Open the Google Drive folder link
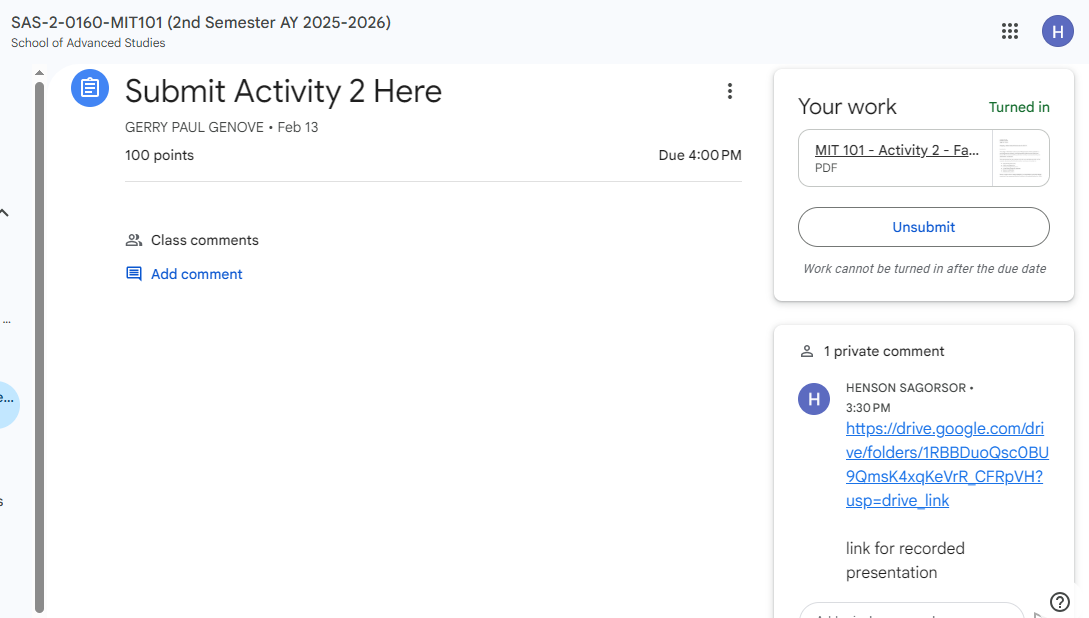The image size is (1089, 618). (945, 464)
